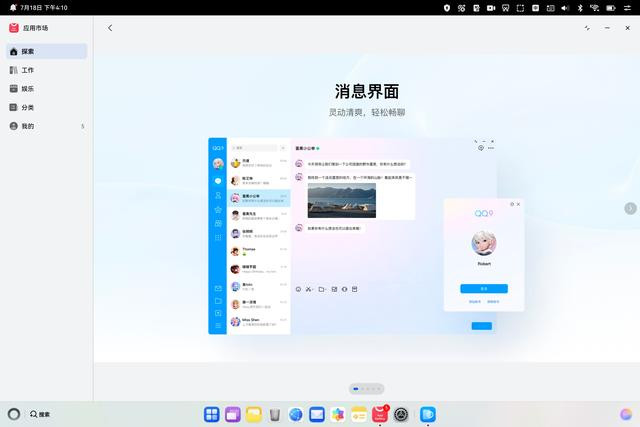Open the Mail app in dock
The height and width of the screenshot is (427, 640).
(x=317, y=414)
